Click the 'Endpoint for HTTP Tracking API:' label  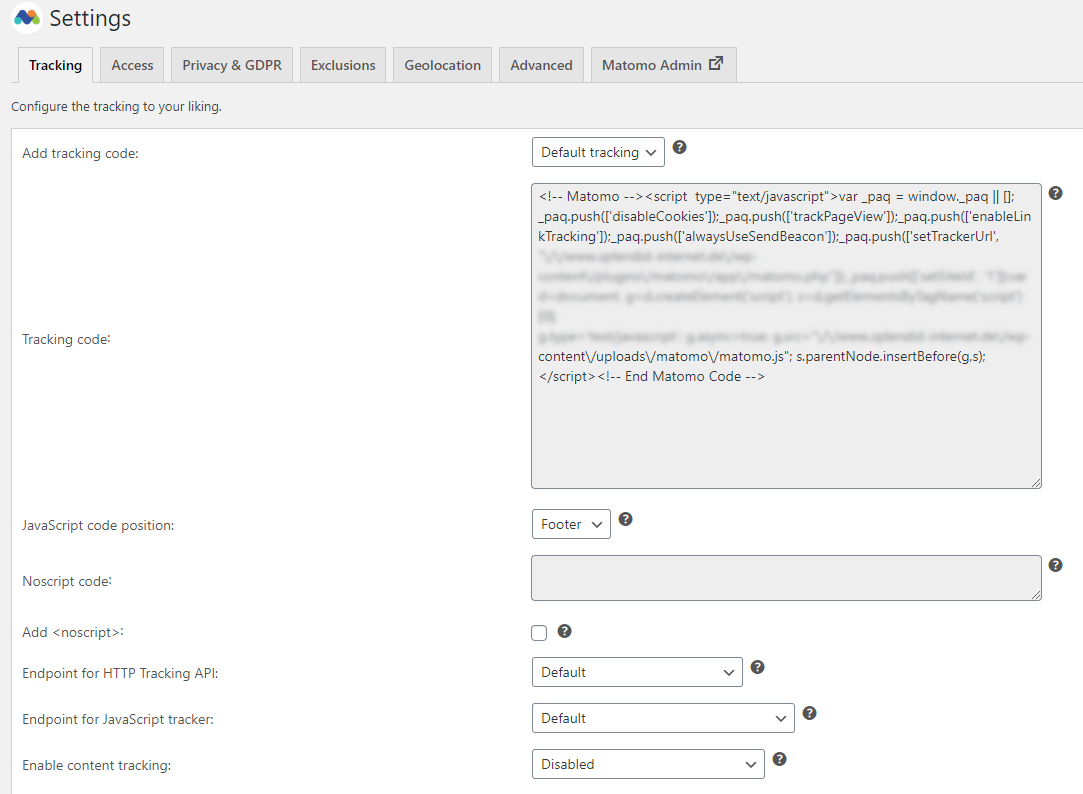pyautogui.click(x=120, y=673)
